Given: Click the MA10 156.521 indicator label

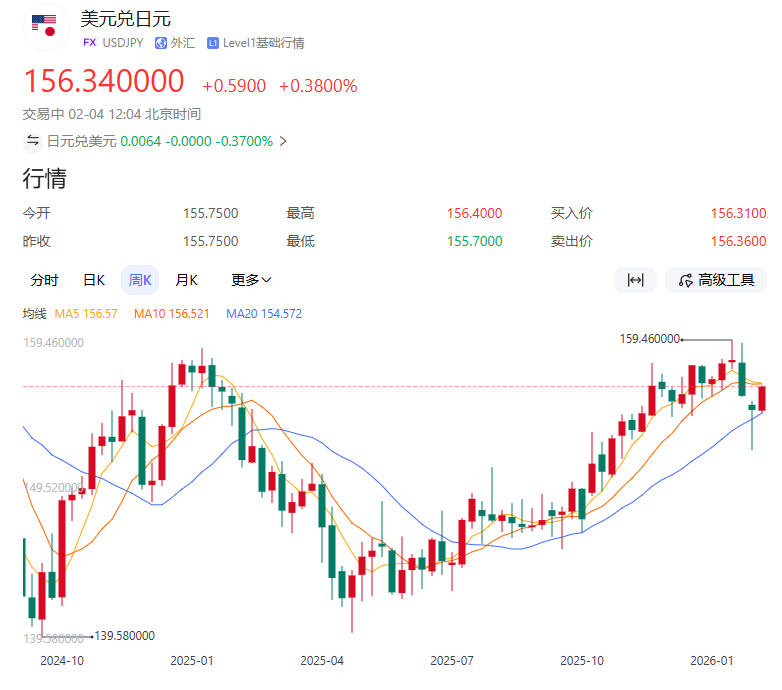Looking at the screenshot, I should tap(172, 314).
